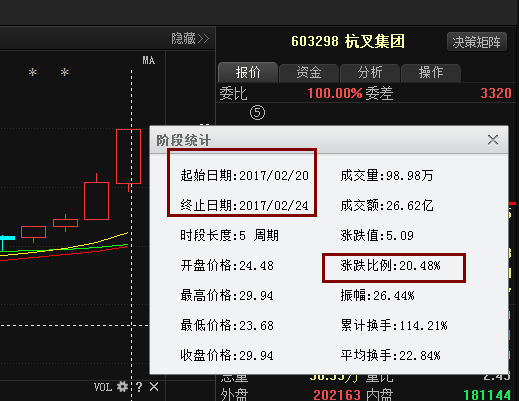Click the MA indicator label
The width and height of the screenshot is (519, 401).
coord(149,60)
